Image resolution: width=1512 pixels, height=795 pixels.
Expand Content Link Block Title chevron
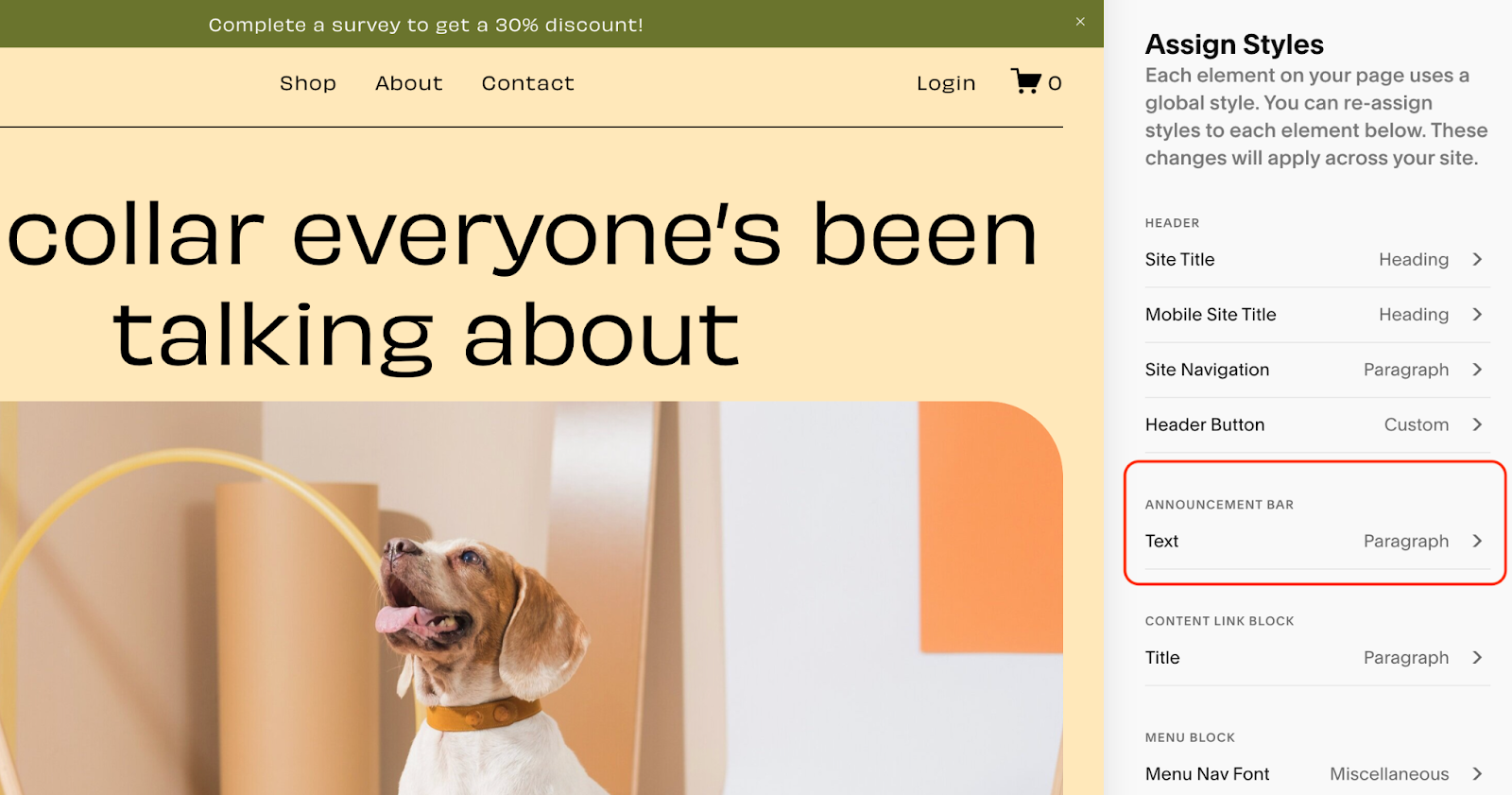click(1477, 657)
